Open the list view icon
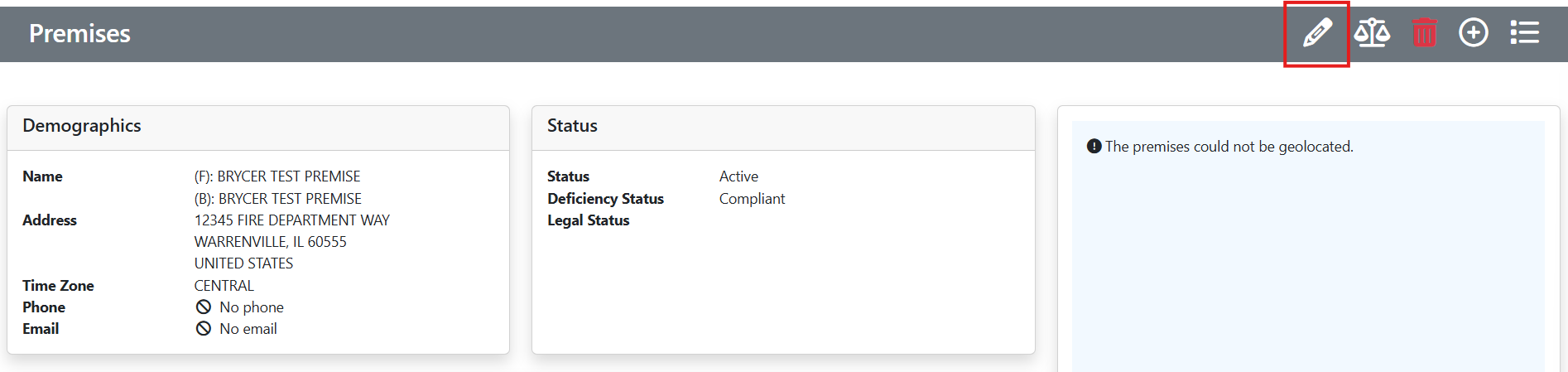Screen dimensions: 1568x372 [x=1524, y=33]
